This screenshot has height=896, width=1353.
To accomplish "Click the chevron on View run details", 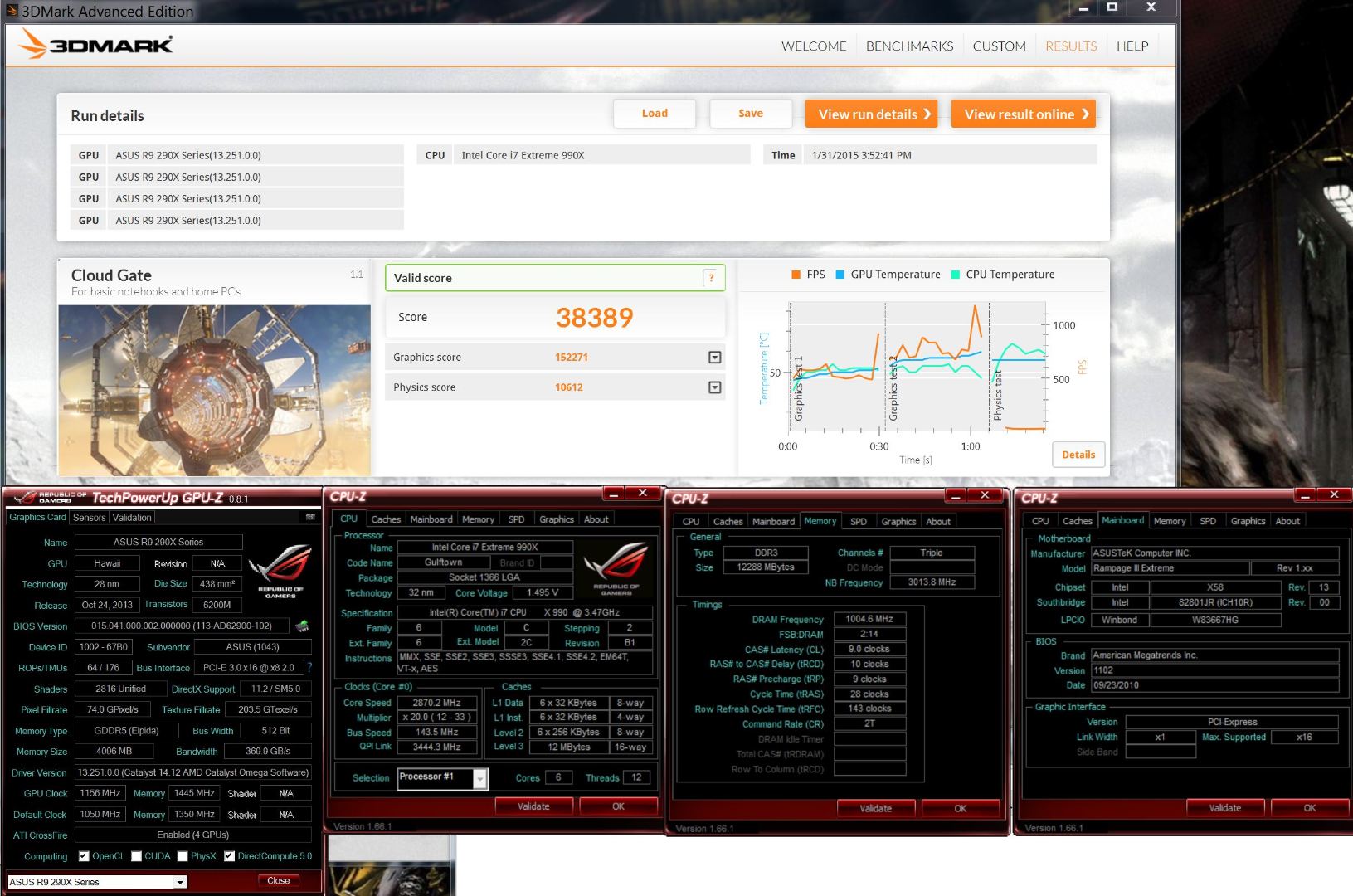I will coord(927,114).
